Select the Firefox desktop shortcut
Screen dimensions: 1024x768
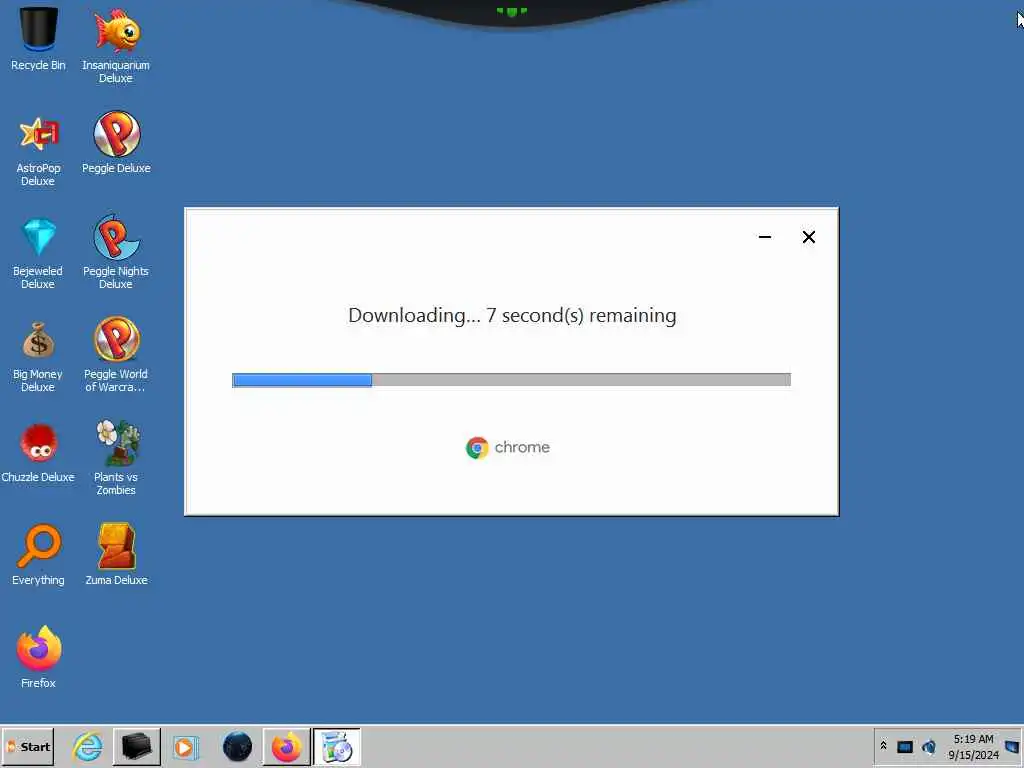[38, 656]
